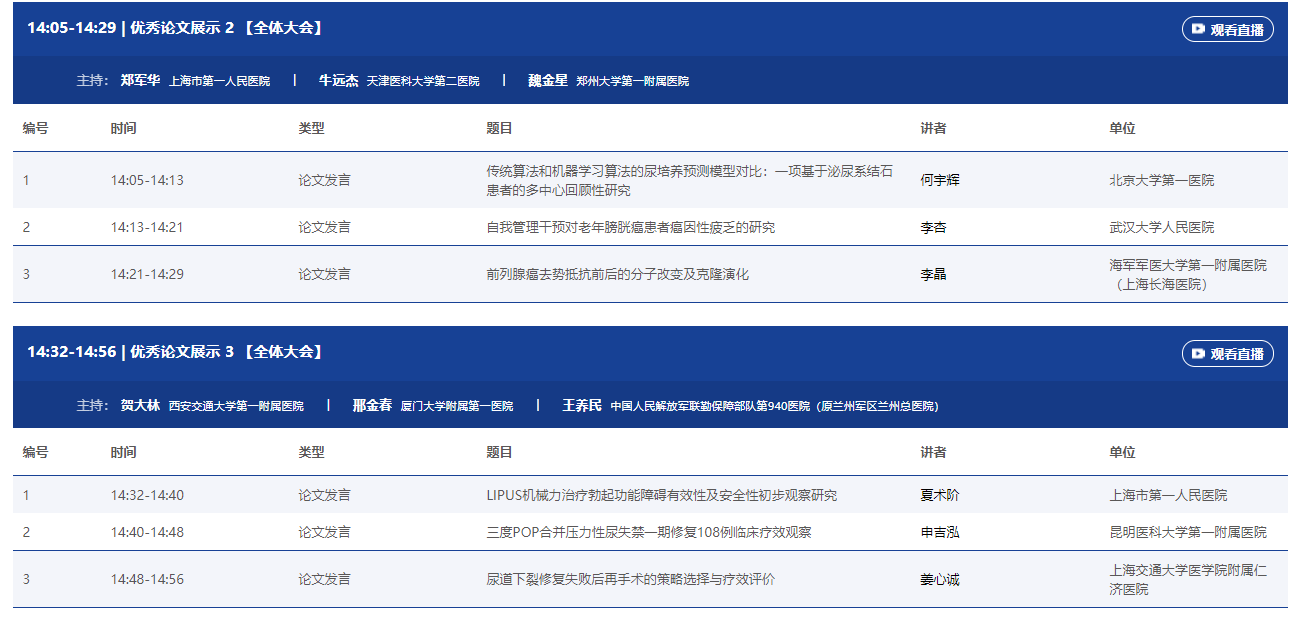Click time slot 14:21-14:29

click(147, 274)
